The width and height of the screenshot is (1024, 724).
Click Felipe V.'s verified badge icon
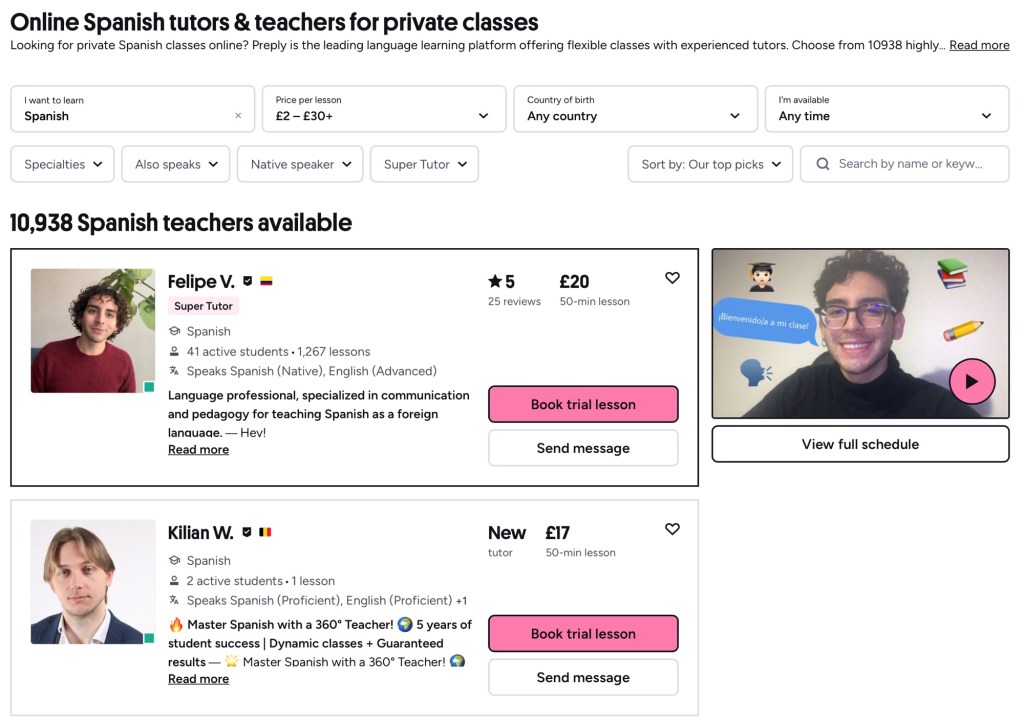coord(247,282)
